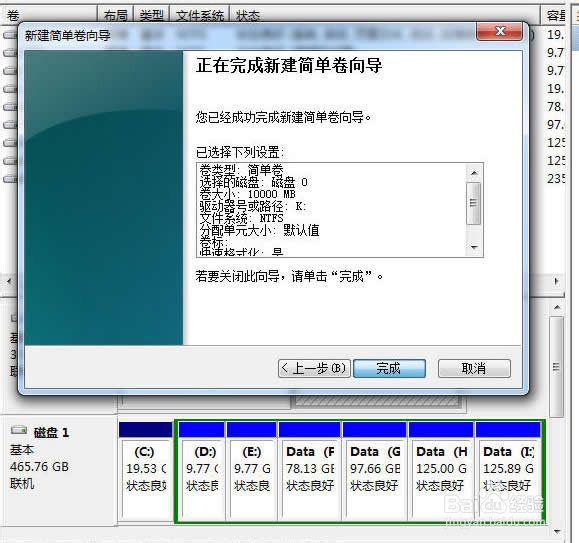Select the 分配单元大小: 默认值 line
Image resolution: width=579 pixels, height=543 pixels.
(259, 230)
